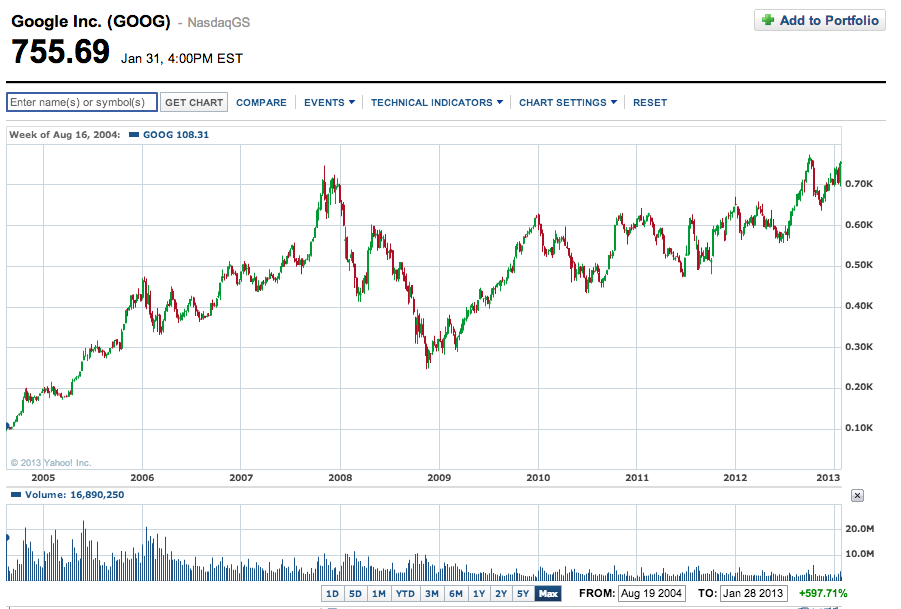Switch to the 5Y range
The height and width of the screenshot is (609, 901).
coord(523,594)
